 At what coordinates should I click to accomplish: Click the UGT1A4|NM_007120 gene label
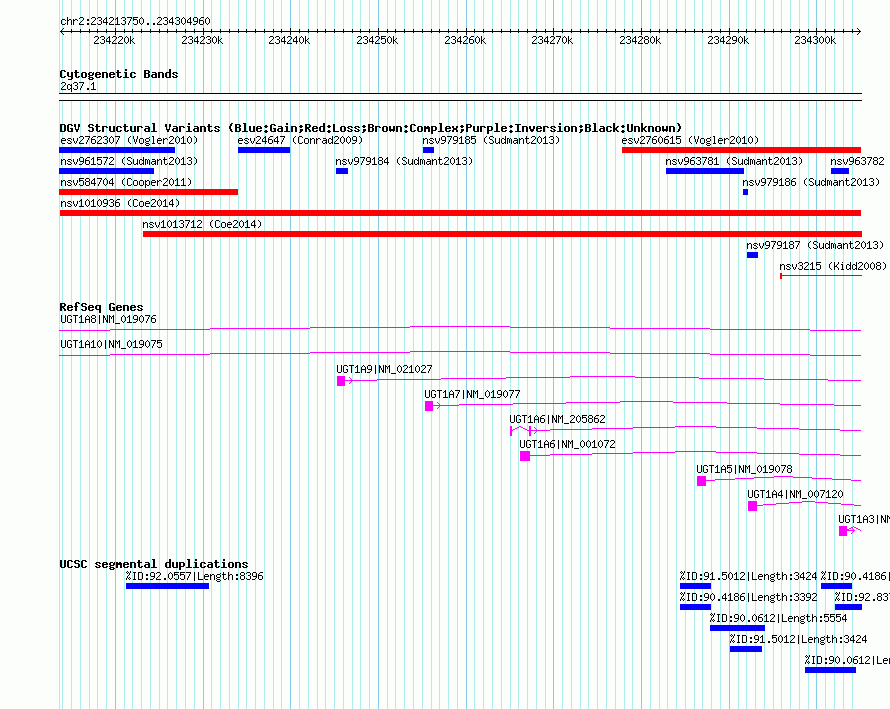795,494
